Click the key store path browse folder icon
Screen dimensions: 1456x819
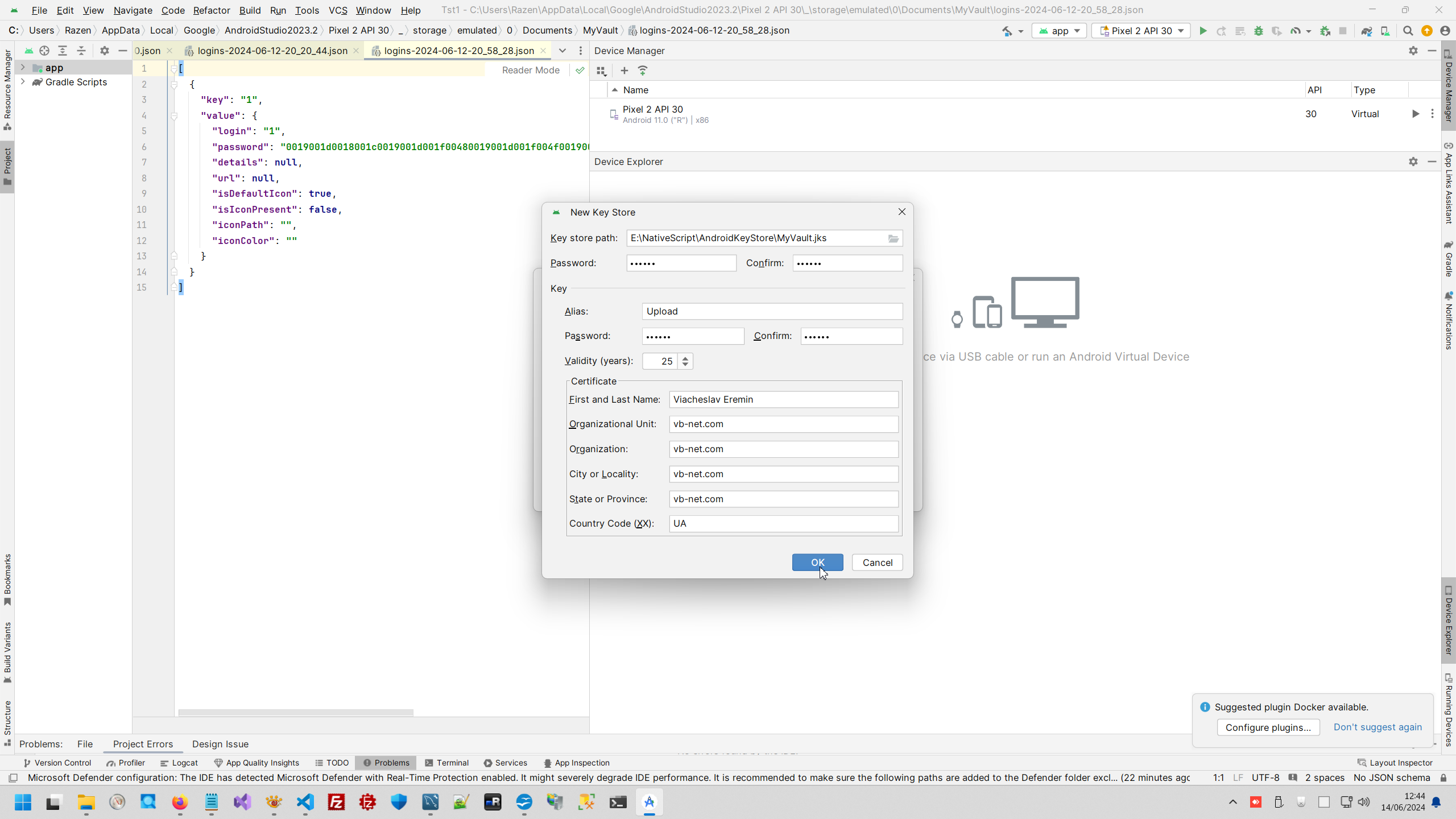pyautogui.click(x=894, y=238)
